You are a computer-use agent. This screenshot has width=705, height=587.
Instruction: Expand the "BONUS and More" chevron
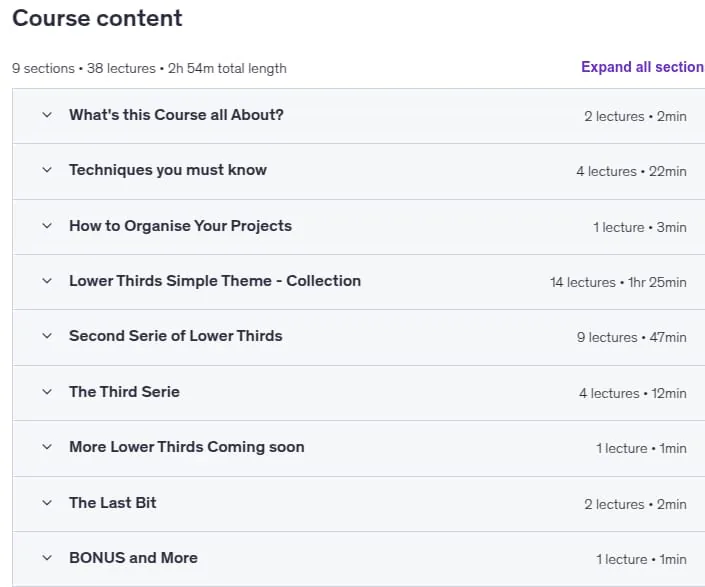pyautogui.click(x=47, y=558)
